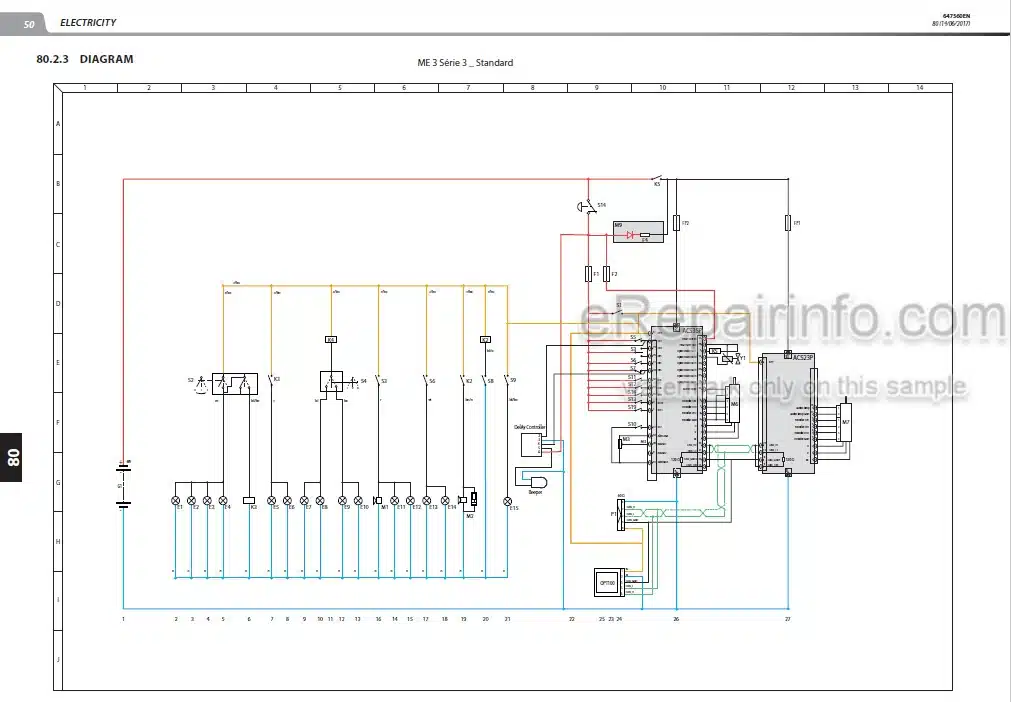The height and width of the screenshot is (702, 1011).
Task: Click the E13 lamp symbol
Action: 426,500
